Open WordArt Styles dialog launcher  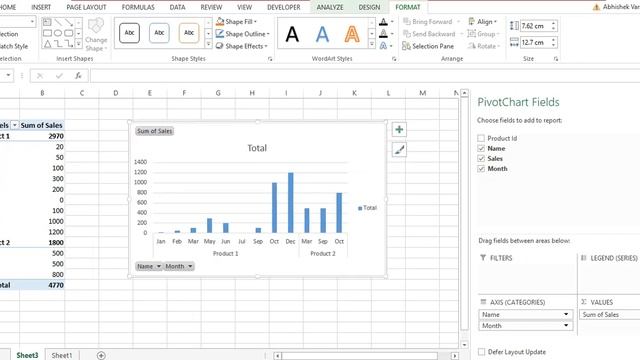[394, 59]
